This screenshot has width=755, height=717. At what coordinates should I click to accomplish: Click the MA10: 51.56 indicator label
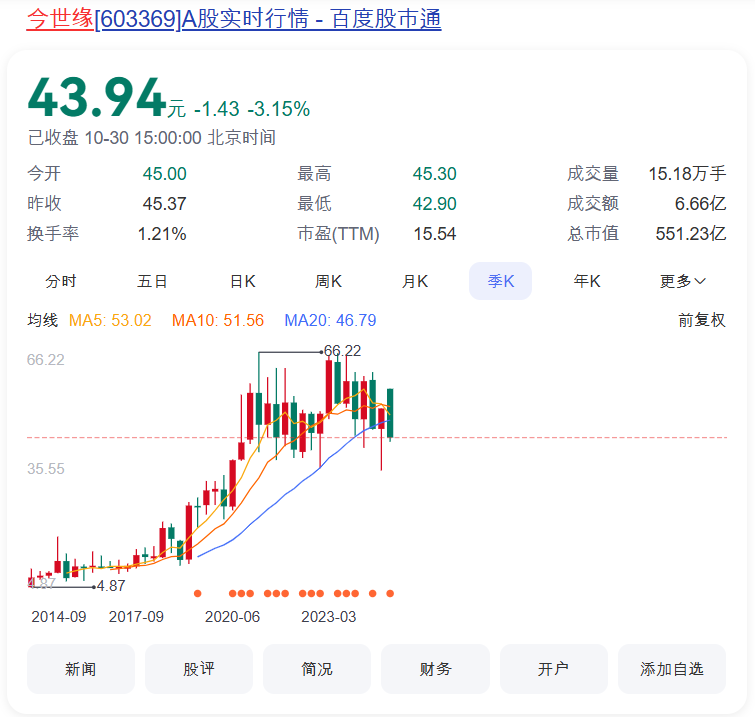(x=218, y=320)
